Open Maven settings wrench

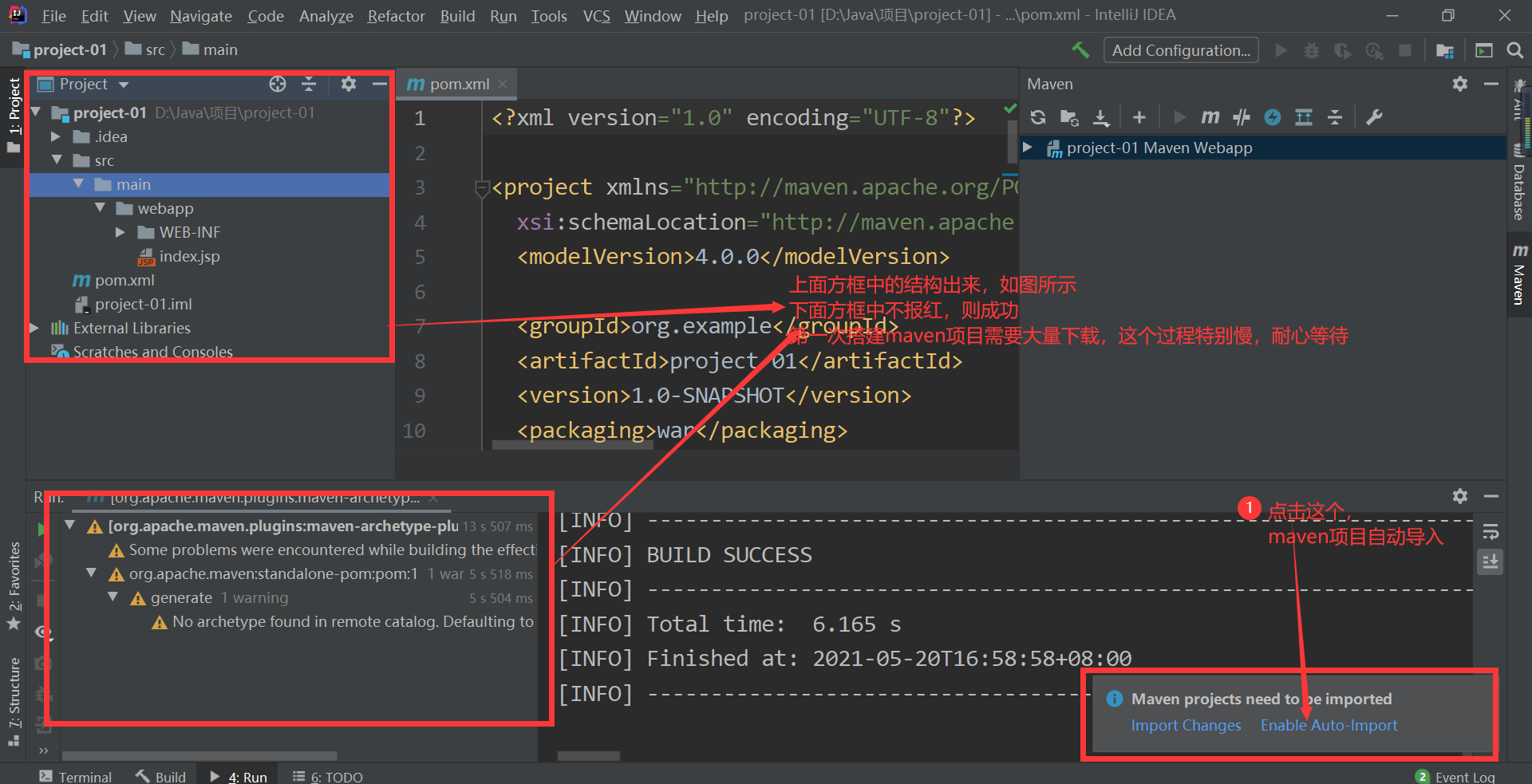click(1374, 117)
